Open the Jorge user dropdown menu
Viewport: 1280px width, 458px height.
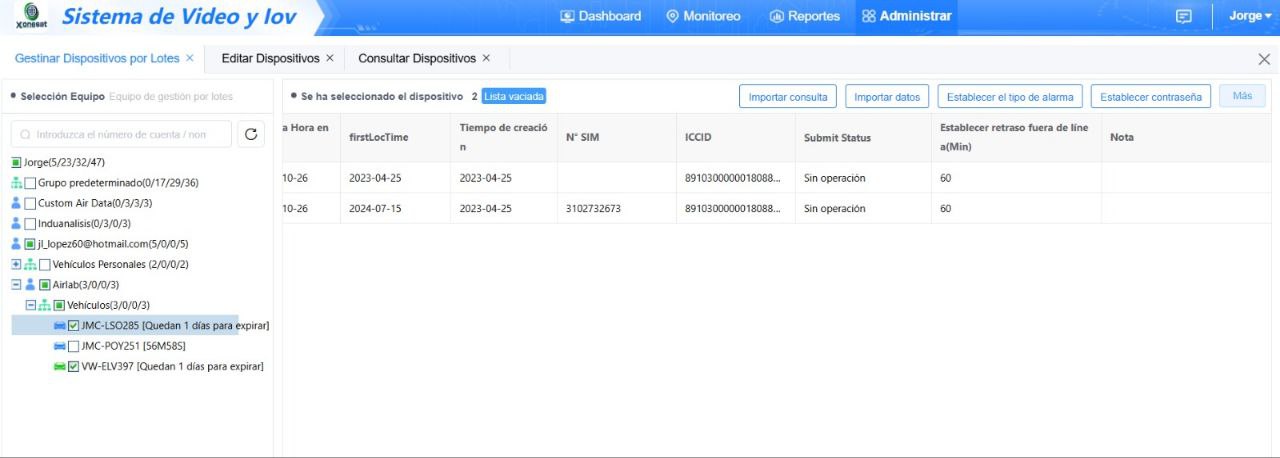pyautogui.click(x=1250, y=16)
